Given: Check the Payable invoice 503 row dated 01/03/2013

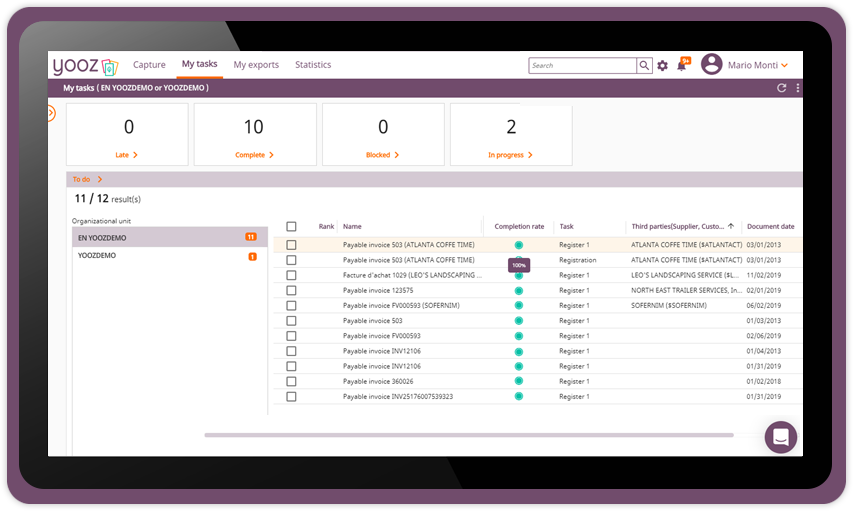Looking at the screenshot, I should (x=291, y=321).
